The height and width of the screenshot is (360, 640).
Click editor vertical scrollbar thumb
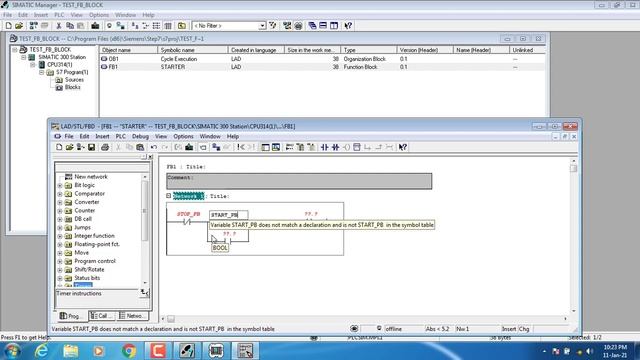(573, 168)
